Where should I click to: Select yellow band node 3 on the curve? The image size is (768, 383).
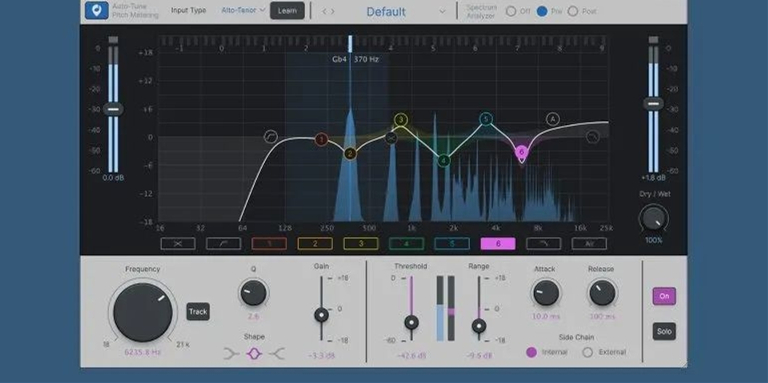[401, 120]
